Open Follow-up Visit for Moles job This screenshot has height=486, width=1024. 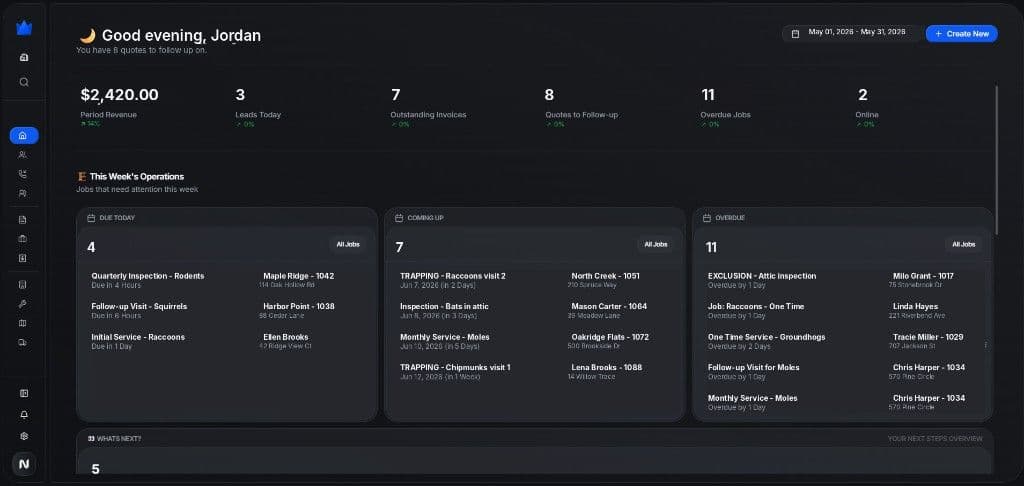point(754,367)
